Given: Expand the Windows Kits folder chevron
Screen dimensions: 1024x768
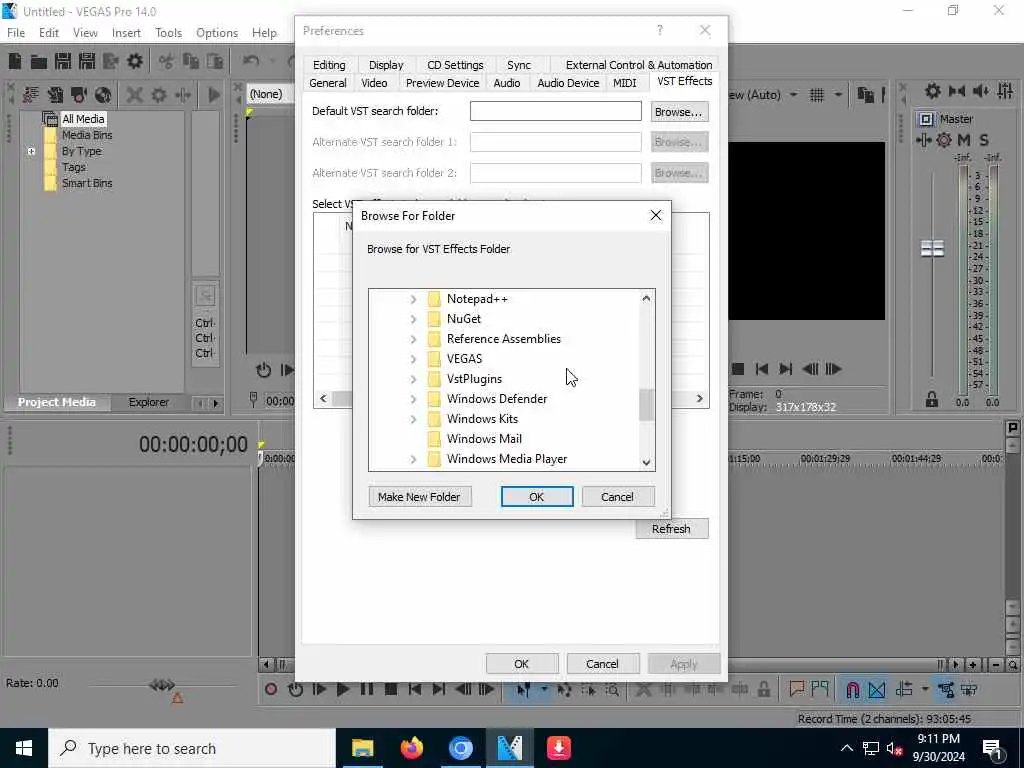Looking at the screenshot, I should click(x=413, y=419).
